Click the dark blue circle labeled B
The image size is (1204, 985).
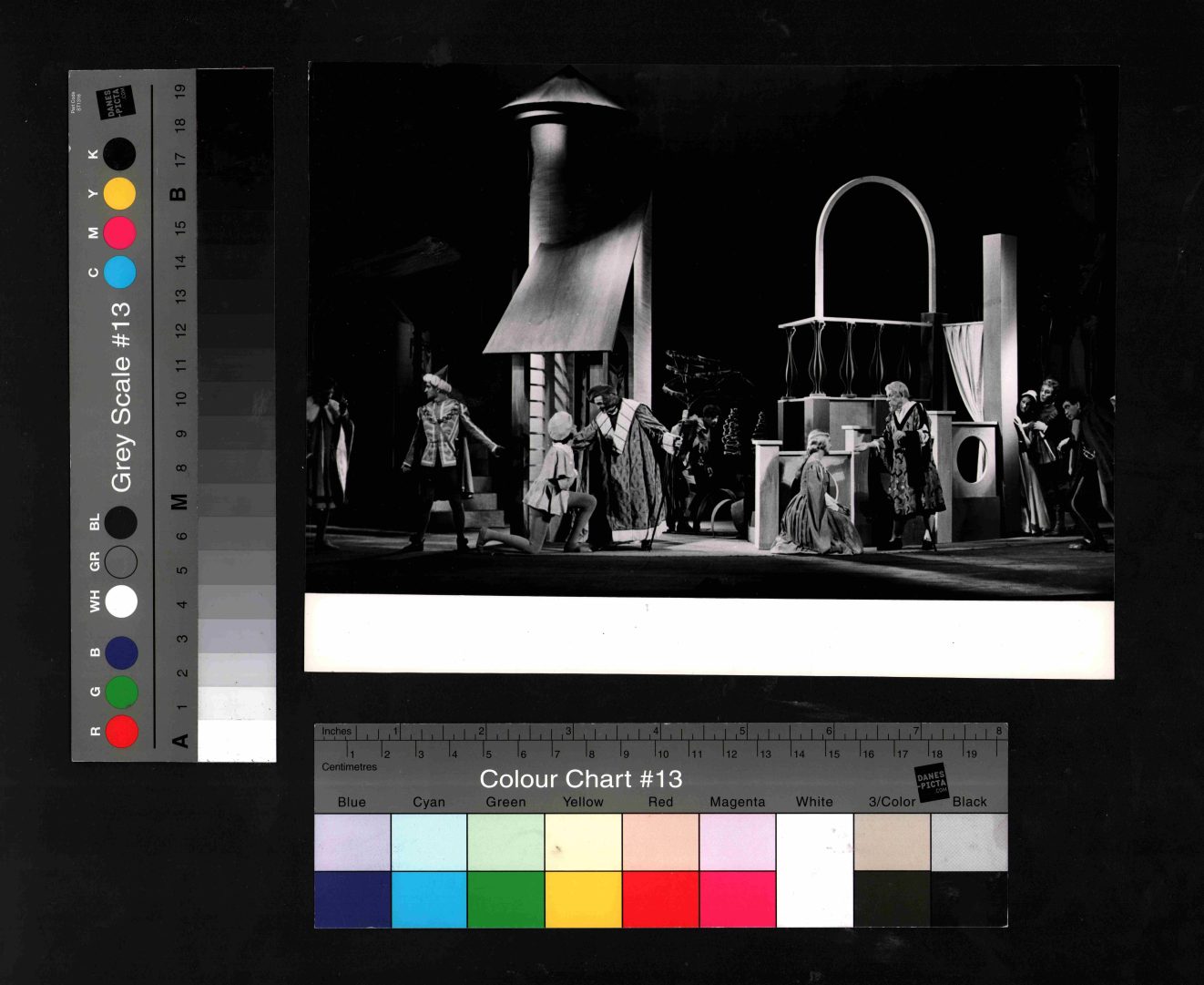click(x=121, y=652)
